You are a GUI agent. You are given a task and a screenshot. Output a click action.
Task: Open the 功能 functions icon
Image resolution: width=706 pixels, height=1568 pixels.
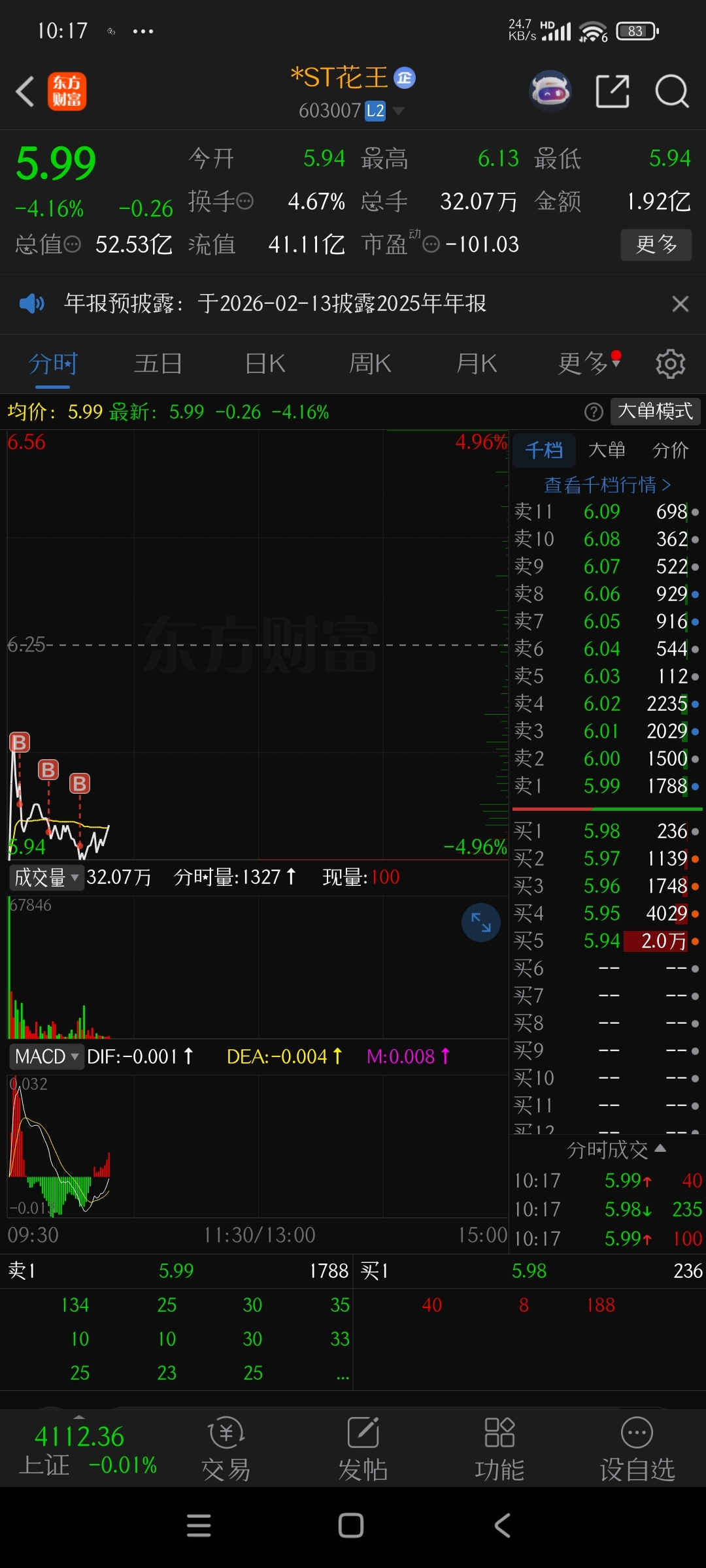click(x=499, y=1448)
